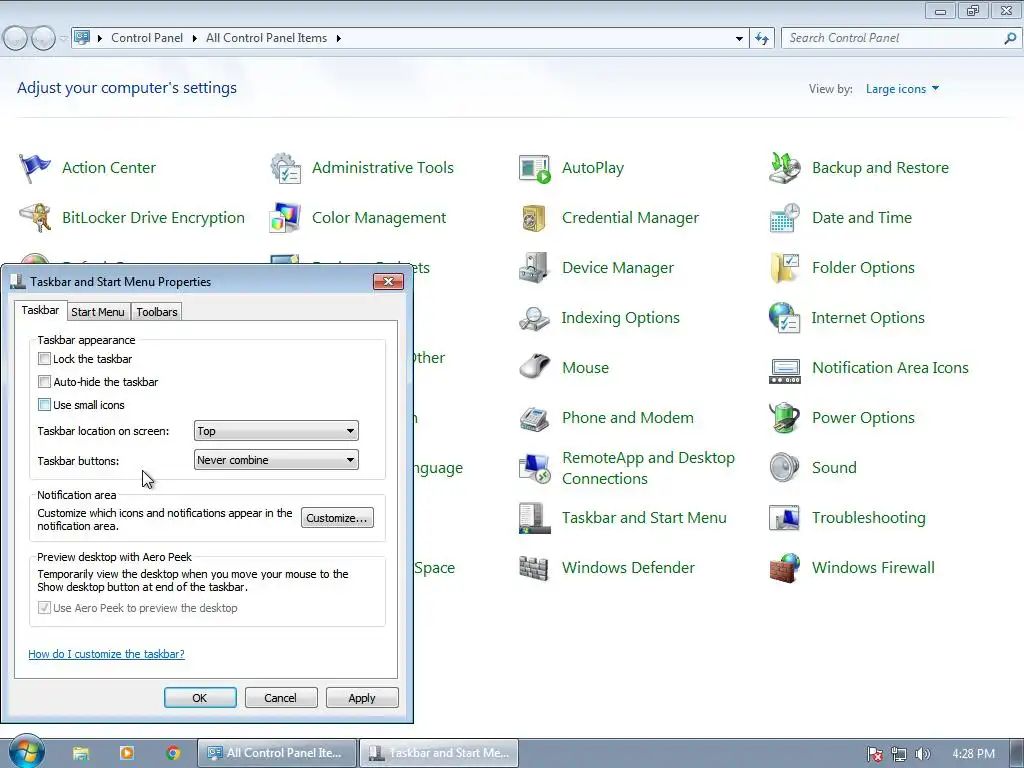
Task: Close the Taskbar and Start Menu Properties dialog
Action: (x=389, y=281)
